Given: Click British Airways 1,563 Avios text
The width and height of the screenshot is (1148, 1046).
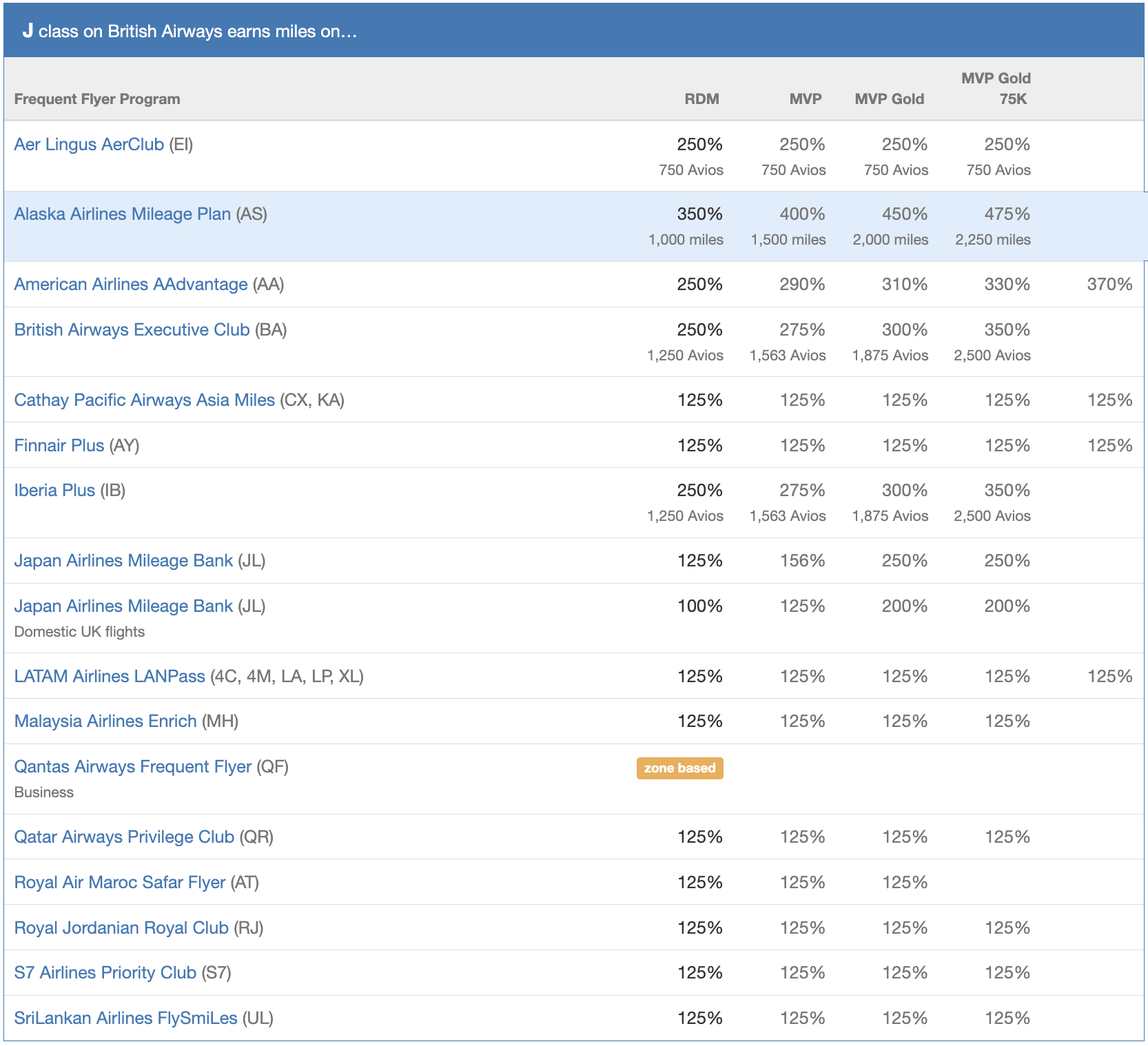Looking at the screenshot, I should [788, 356].
